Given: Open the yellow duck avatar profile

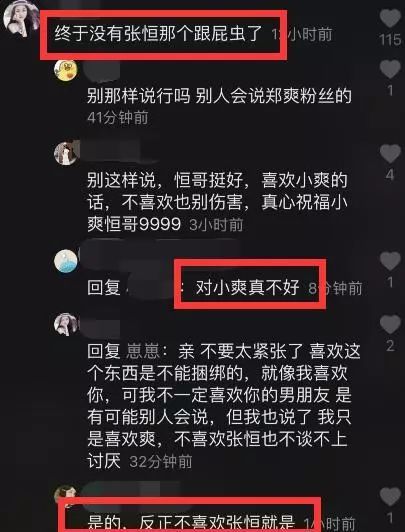Looking at the screenshot, I should coord(66,70).
